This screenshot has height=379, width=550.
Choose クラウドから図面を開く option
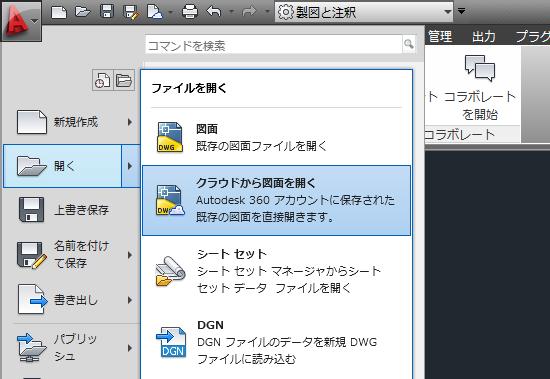[x=276, y=200]
